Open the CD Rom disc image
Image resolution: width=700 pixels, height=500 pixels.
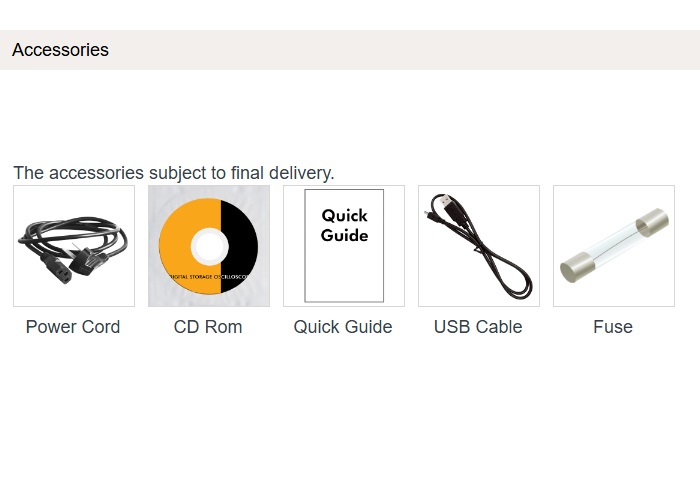208,245
